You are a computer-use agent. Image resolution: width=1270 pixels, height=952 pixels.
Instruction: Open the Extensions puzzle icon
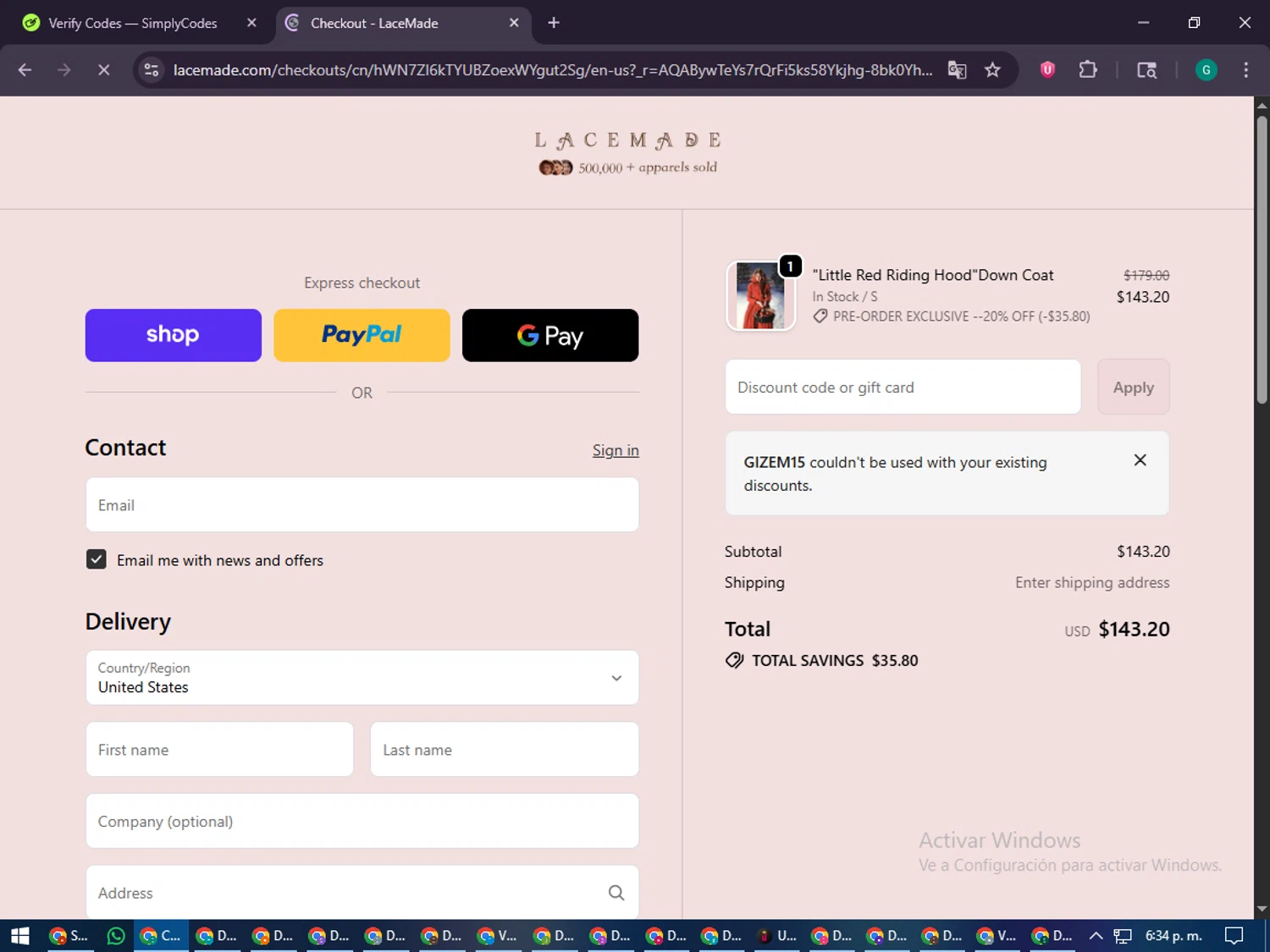tap(1088, 70)
